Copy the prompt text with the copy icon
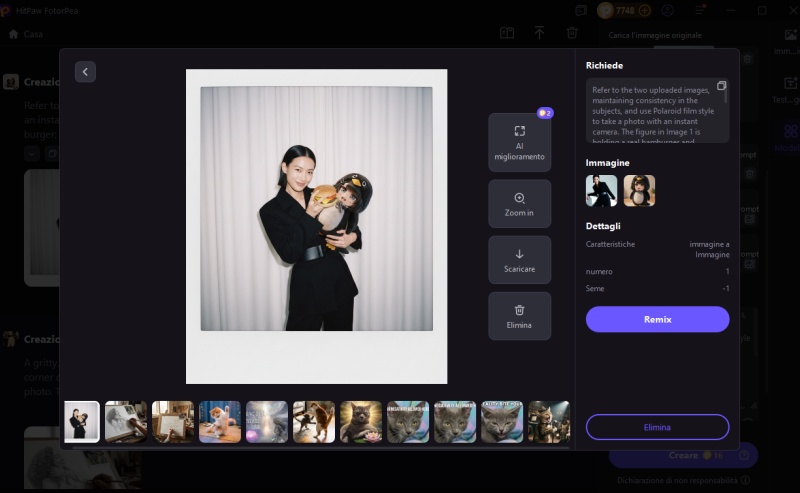Viewport: 800px width, 493px height. pyautogui.click(x=721, y=86)
